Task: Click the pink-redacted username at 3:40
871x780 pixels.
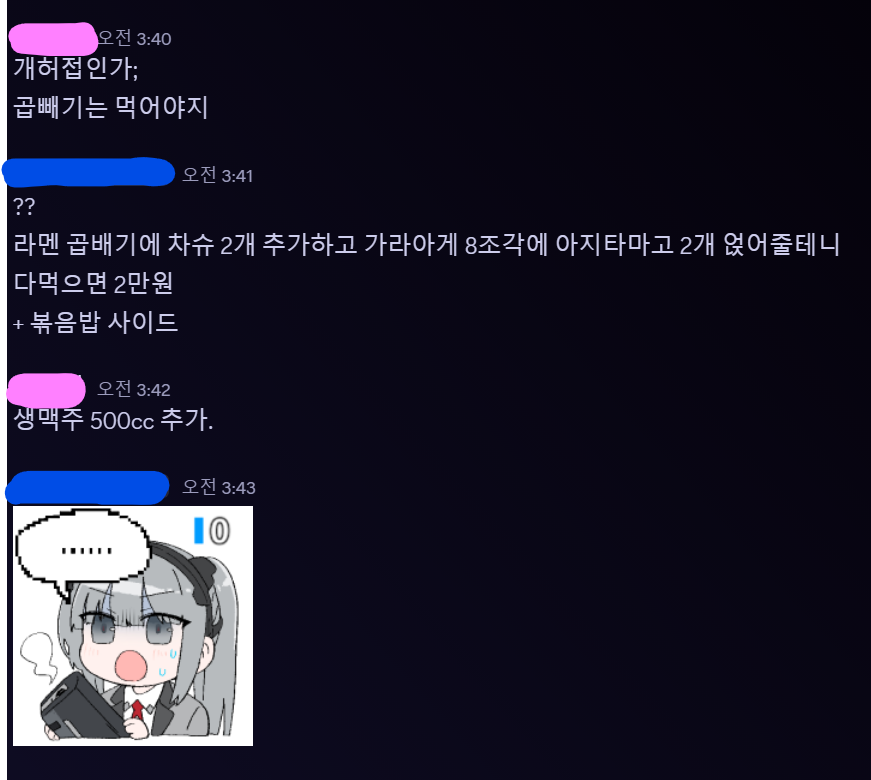Action: click(x=53, y=39)
